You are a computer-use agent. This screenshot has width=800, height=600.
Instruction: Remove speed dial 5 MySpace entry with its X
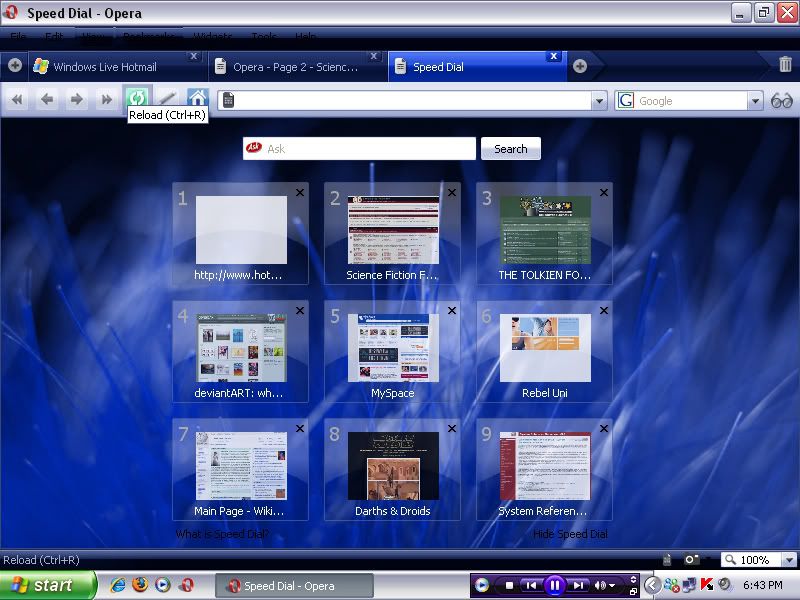[x=452, y=310]
